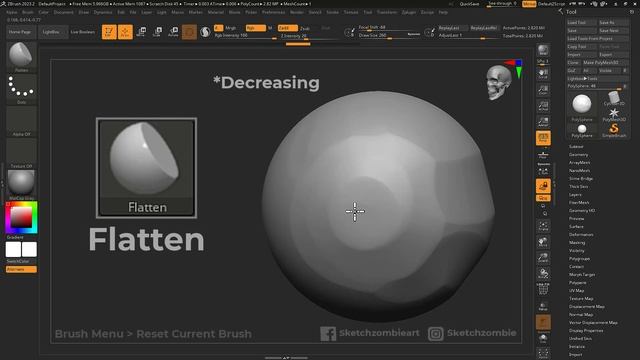Click the Move view icon on right shelf
Screen dimensions: 640x360
(543, 242)
